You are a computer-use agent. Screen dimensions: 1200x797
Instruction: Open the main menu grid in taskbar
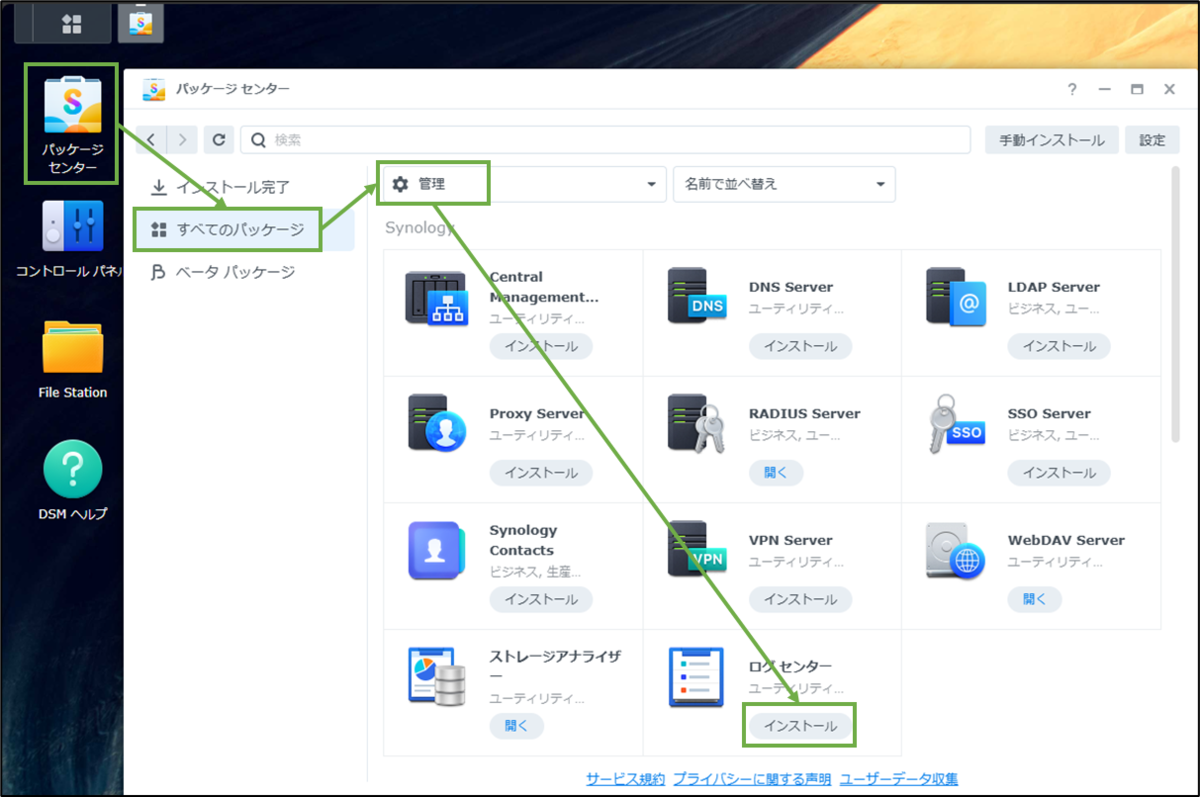(72, 24)
